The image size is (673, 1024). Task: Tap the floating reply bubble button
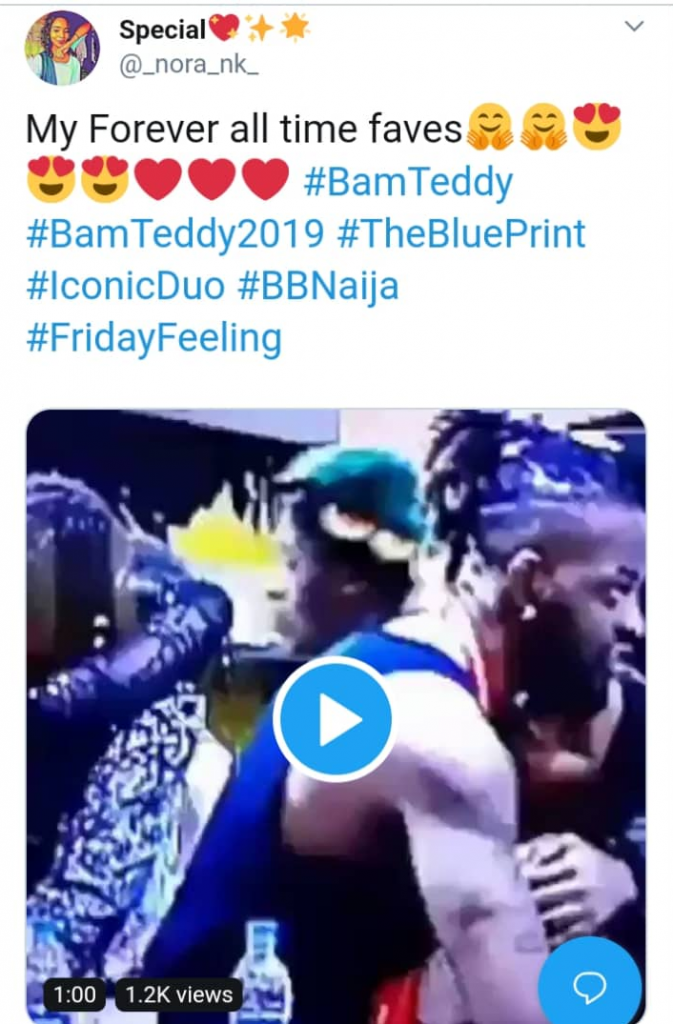coord(589,987)
